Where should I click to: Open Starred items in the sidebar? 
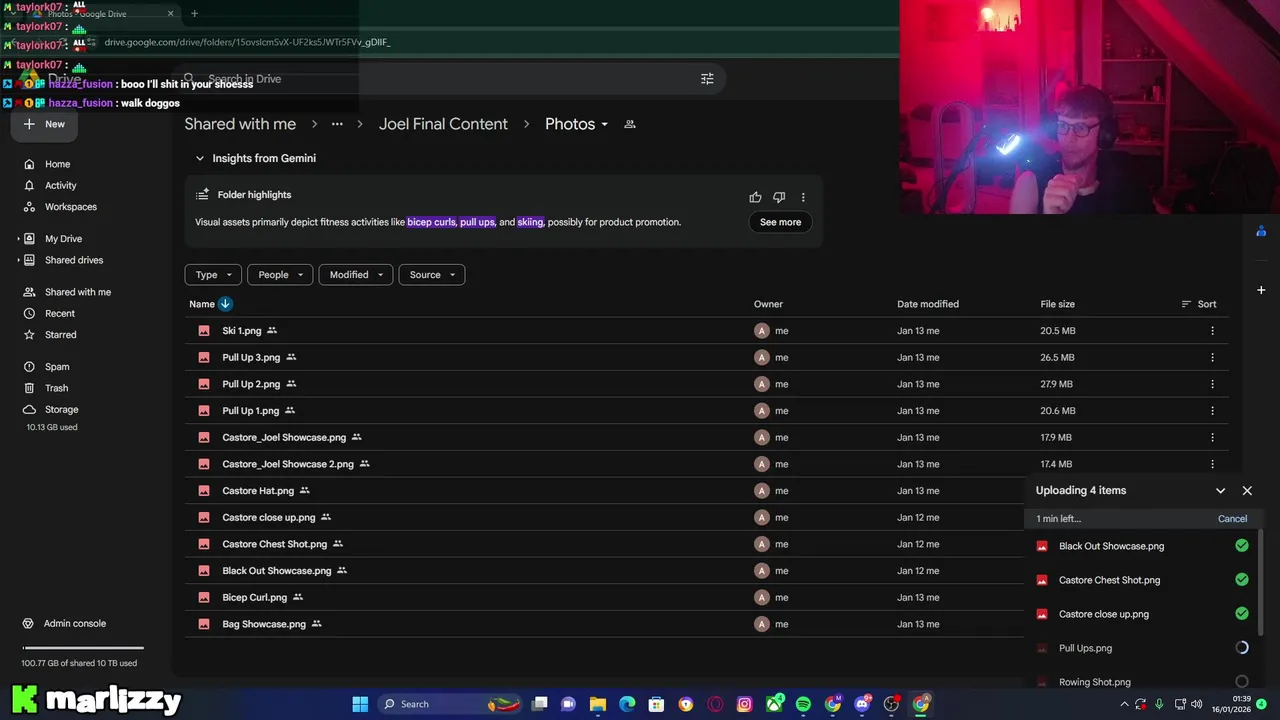click(x=60, y=335)
